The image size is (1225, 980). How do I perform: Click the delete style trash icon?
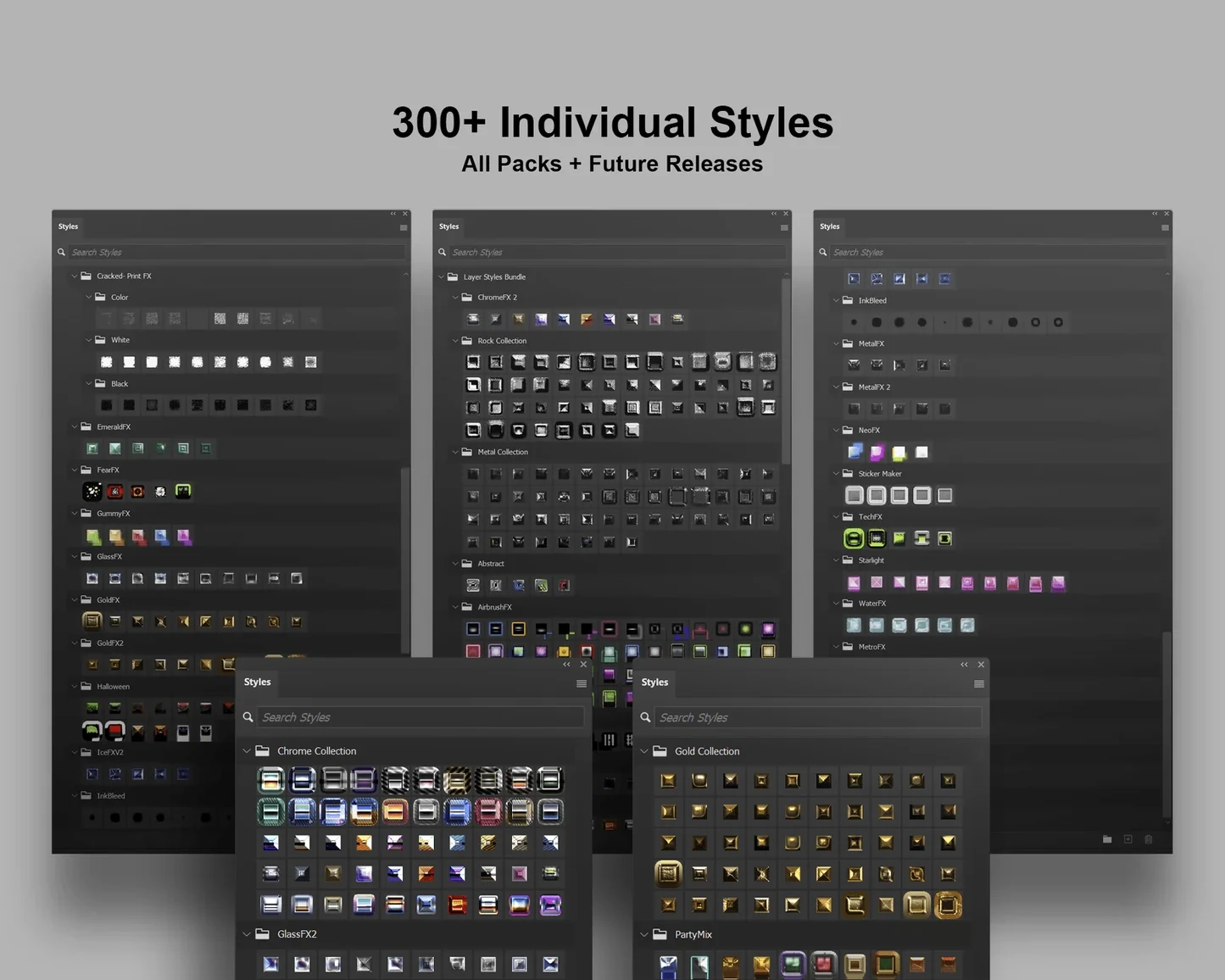1149,839
